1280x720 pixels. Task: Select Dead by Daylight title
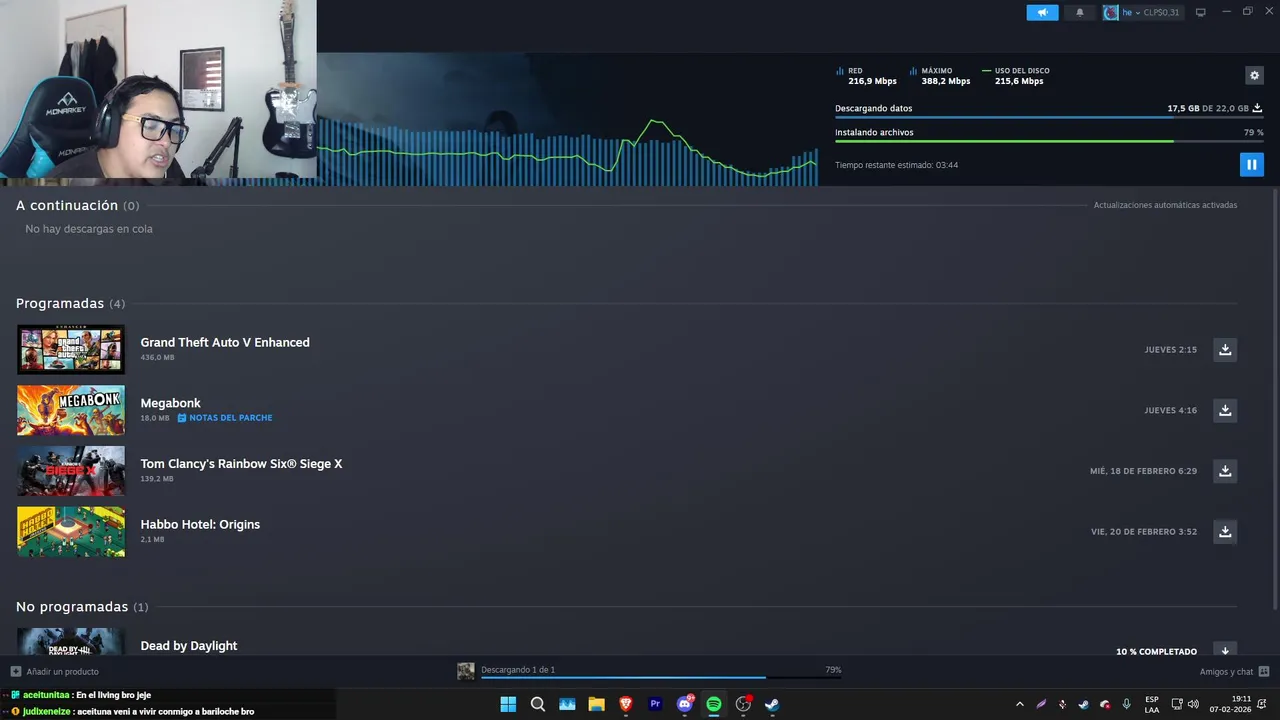[x=189, y=646]
